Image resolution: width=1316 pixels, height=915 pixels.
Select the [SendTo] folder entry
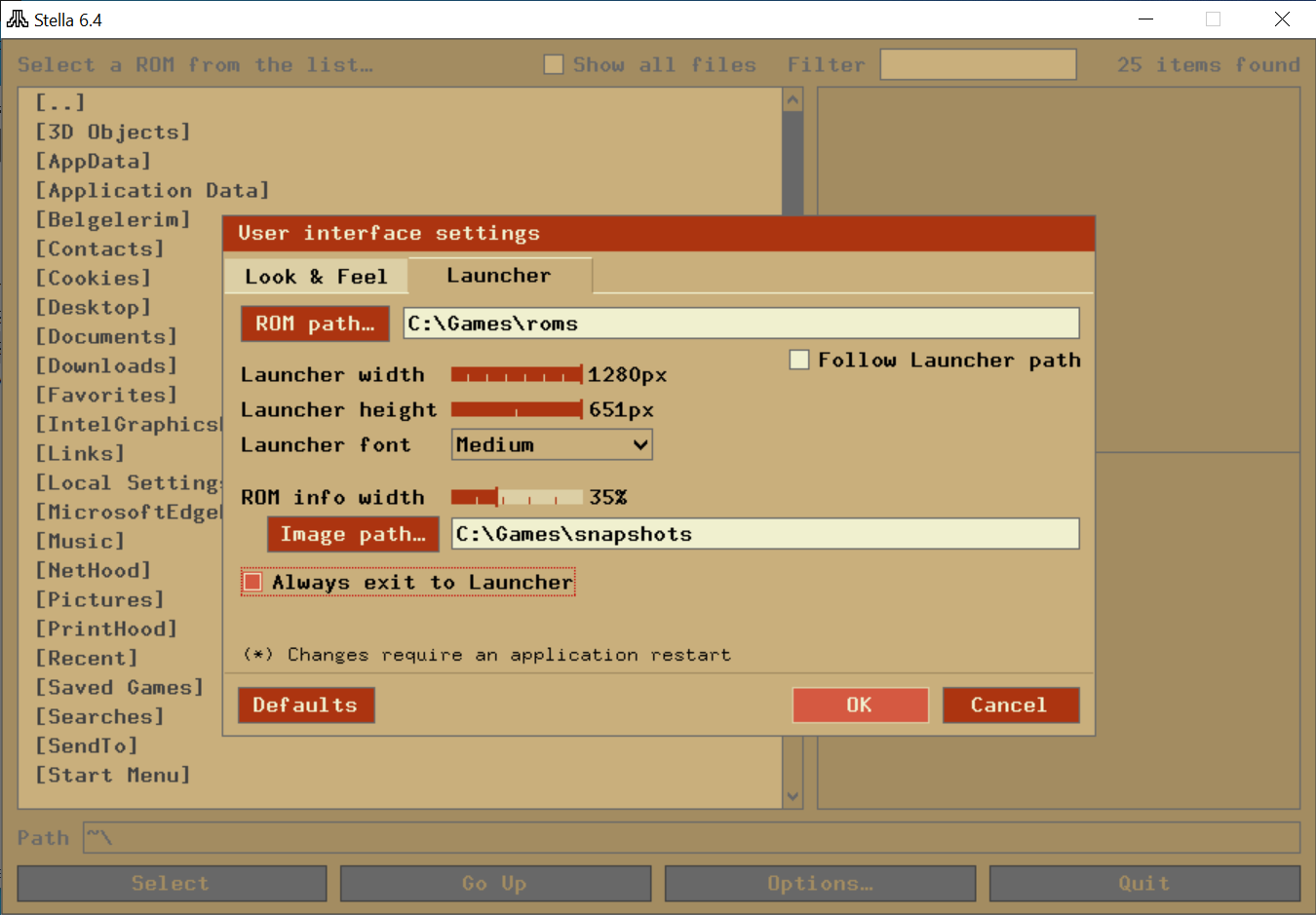click(87, 745)
